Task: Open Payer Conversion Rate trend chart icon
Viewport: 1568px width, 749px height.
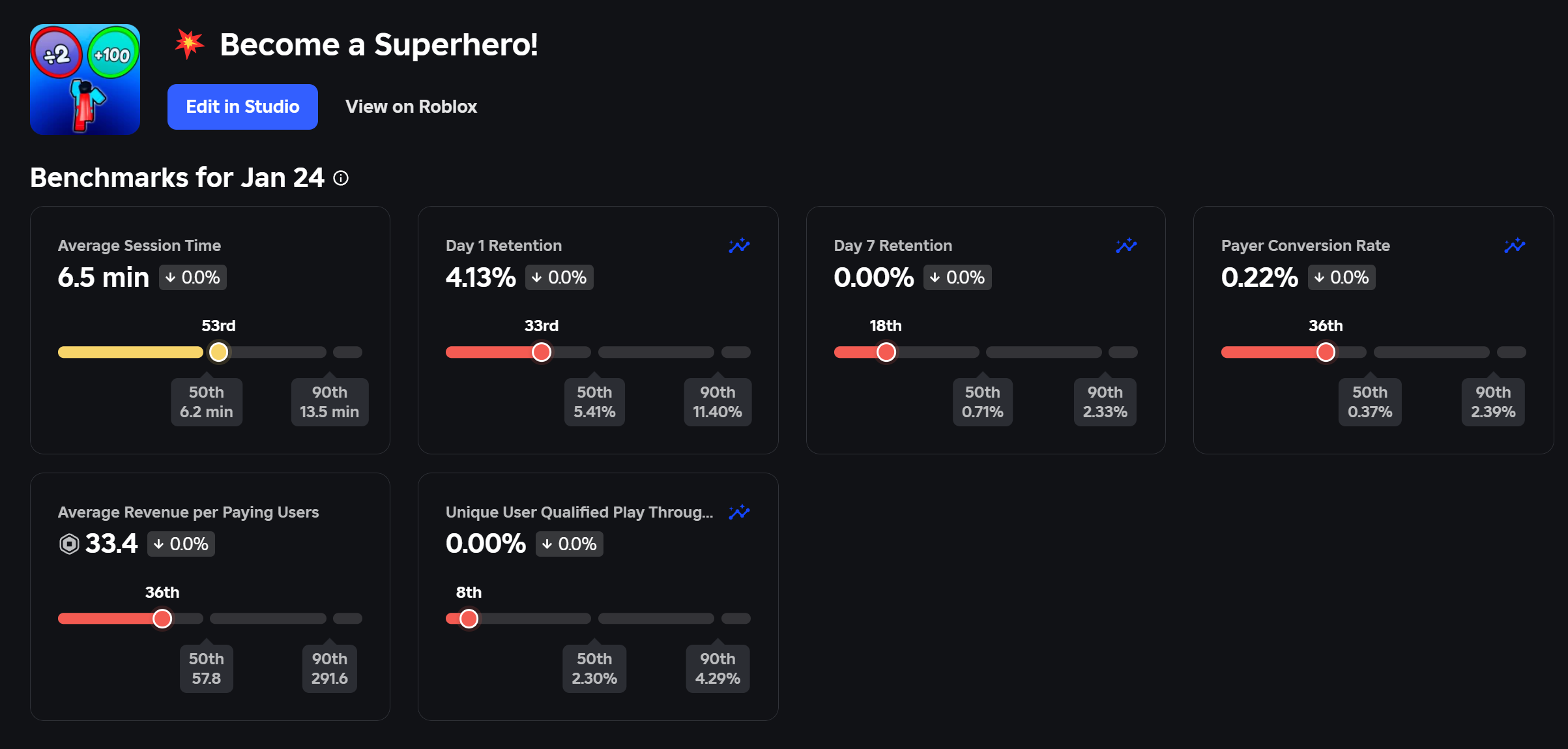Action: (x=1515, y=246)
